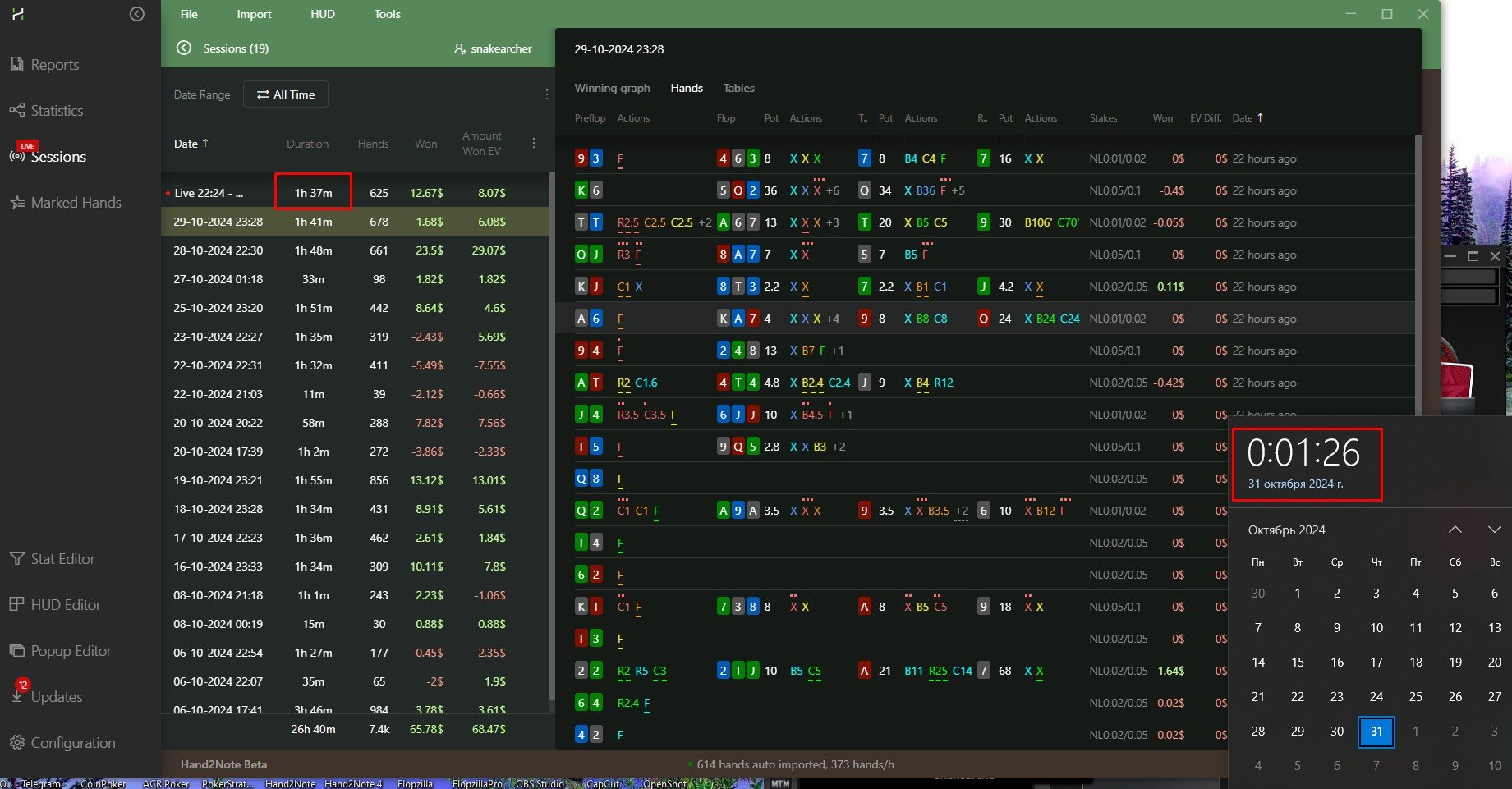The width and height of the screenshot is (1512, 789).
Task: Go back using the Sessions back arrow
Action: (x=184, y=48)
